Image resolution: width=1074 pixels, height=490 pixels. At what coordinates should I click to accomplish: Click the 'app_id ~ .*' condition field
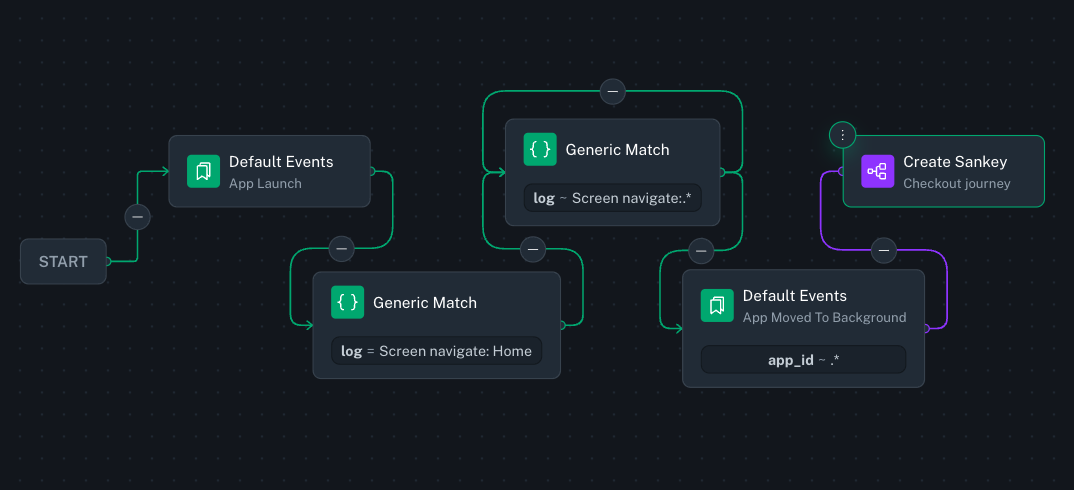click(803, 360)
